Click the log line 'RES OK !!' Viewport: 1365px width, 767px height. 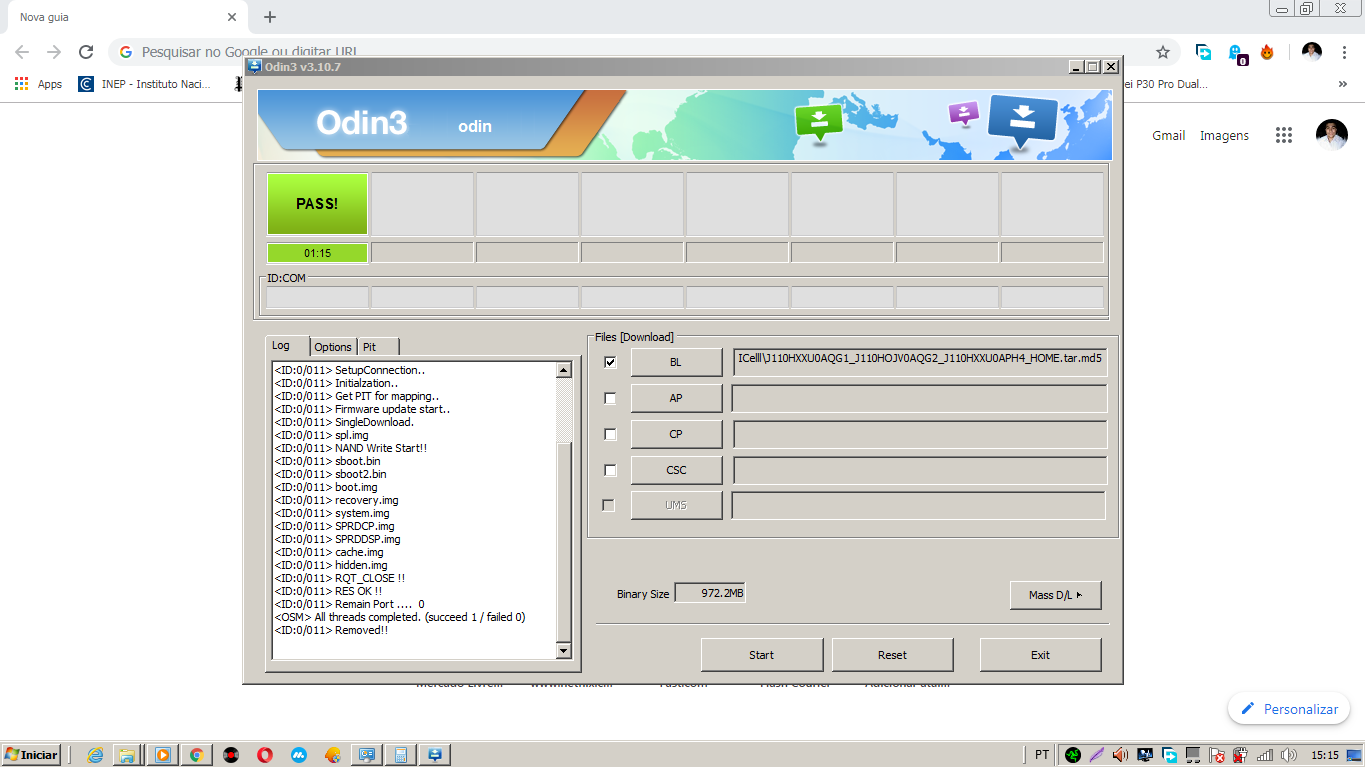click(328, 591)
